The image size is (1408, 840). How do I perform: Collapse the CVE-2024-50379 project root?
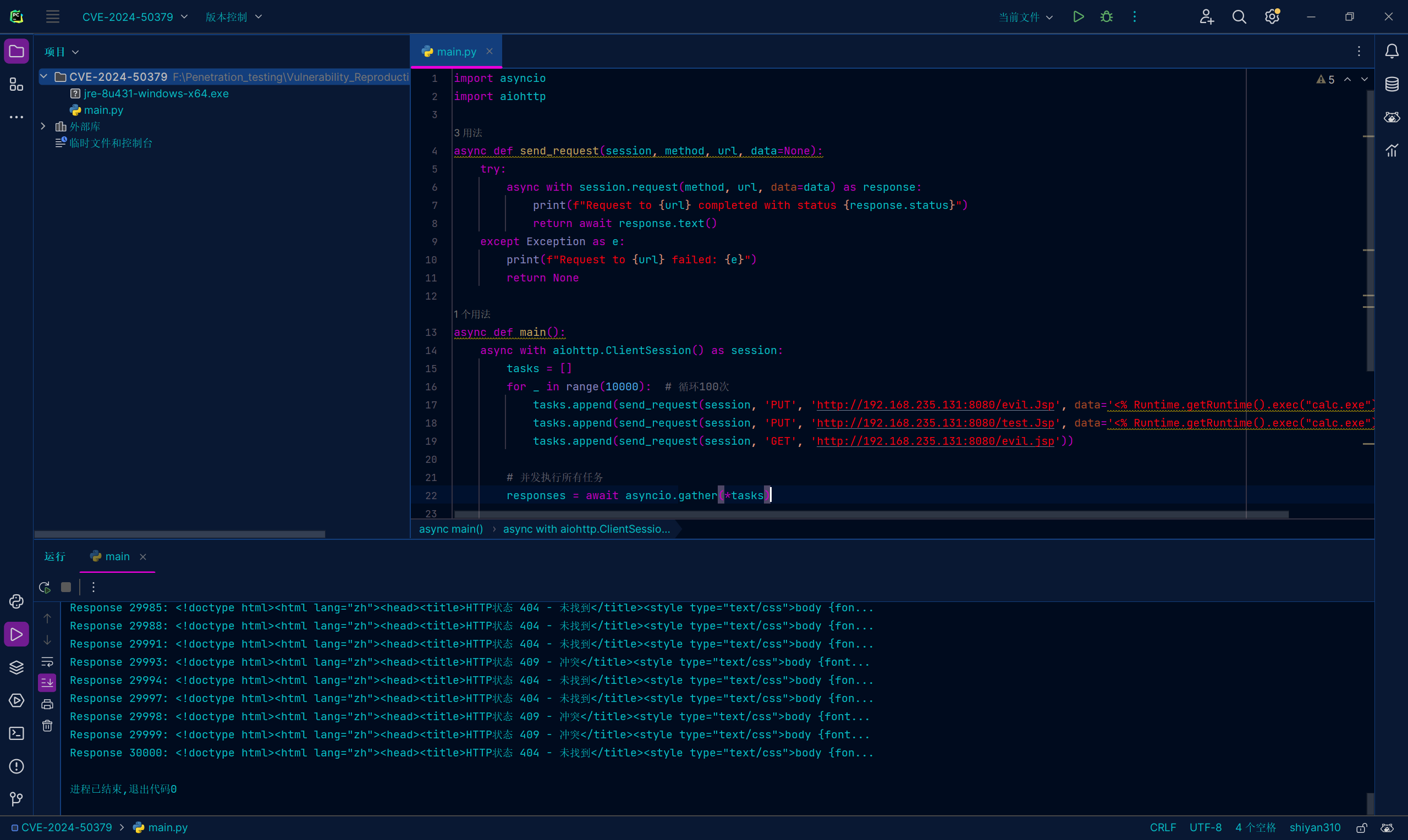43,76
